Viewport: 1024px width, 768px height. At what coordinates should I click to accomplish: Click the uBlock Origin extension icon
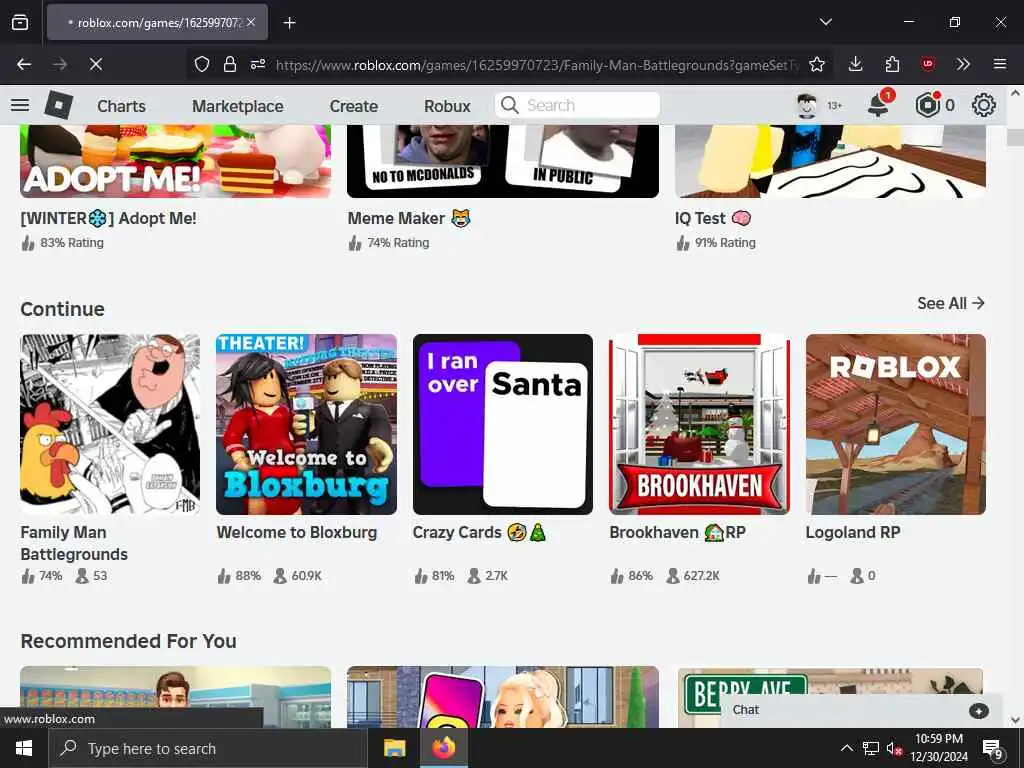pyautogui.click(x=927, y=64)
